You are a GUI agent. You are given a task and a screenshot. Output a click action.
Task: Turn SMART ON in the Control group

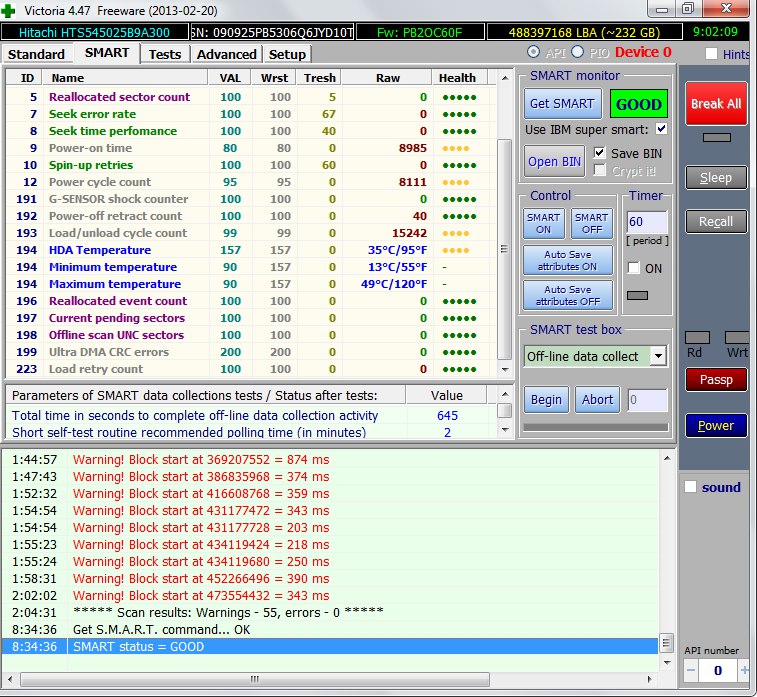(x=543, y=223)
